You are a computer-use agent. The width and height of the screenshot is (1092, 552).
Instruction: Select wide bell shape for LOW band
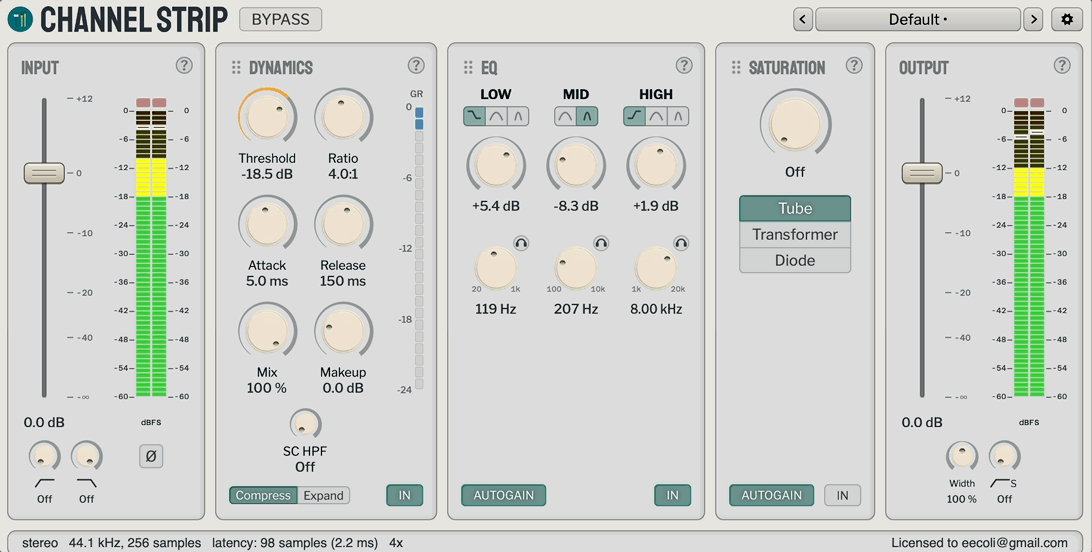tap(496, 116)
